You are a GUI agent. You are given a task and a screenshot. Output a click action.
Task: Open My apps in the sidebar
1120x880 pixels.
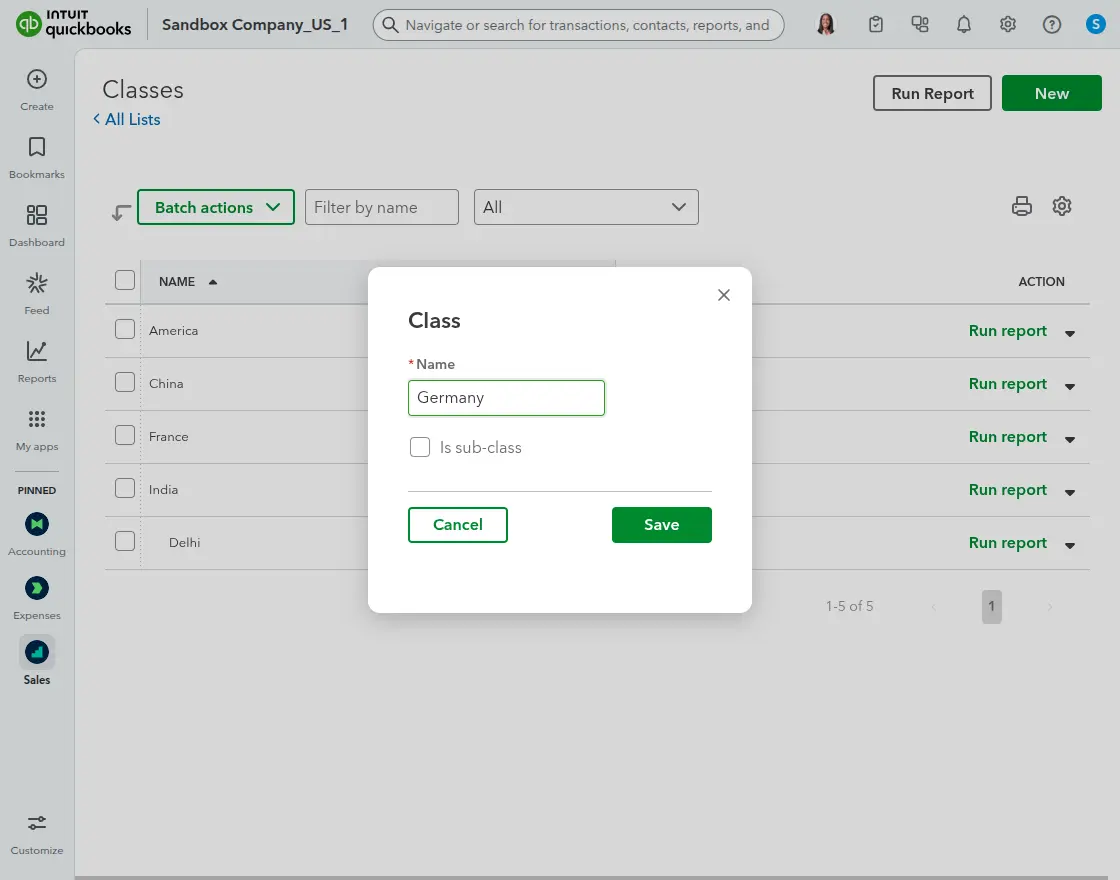coord(36,429)
